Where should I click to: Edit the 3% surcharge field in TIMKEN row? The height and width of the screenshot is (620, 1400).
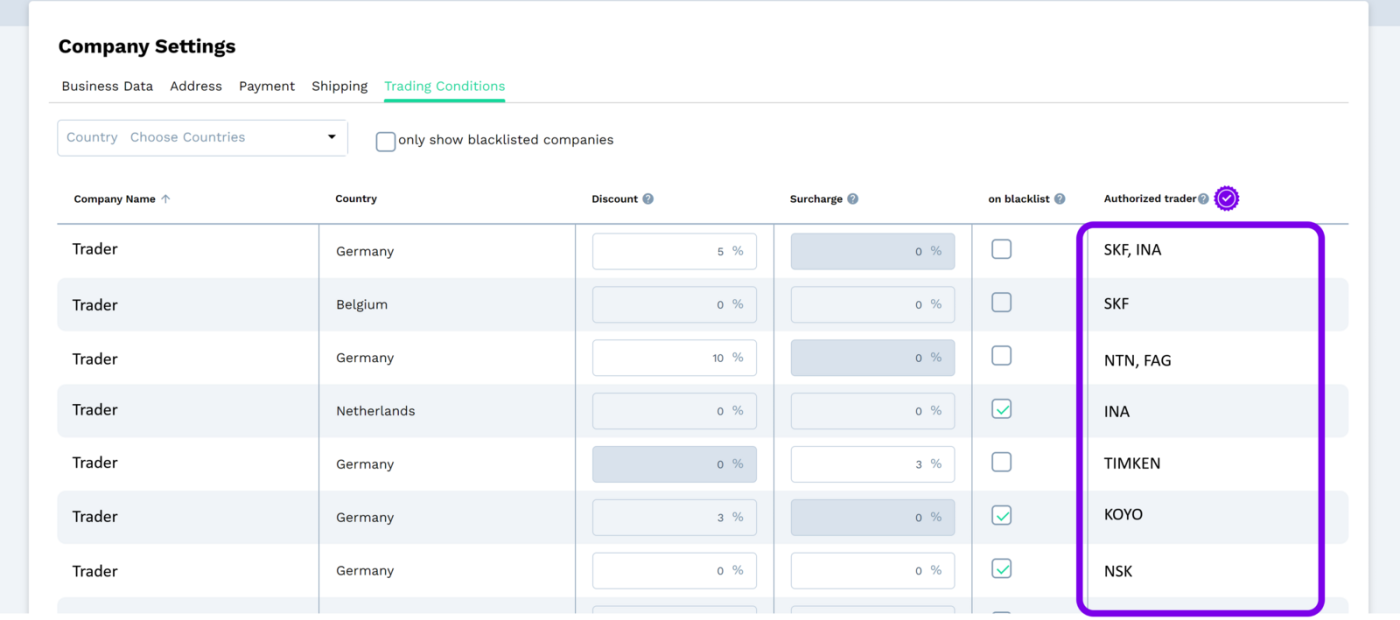tap(873, 464)
